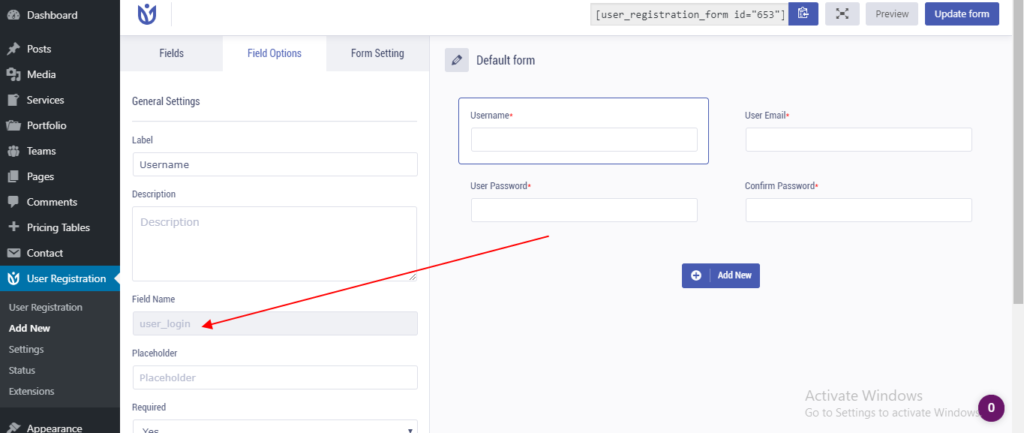Image resolution: width=1024 pixels, height=433 pixels.
Task: Open the Portfolio folder icon
Action: [12, 125]
